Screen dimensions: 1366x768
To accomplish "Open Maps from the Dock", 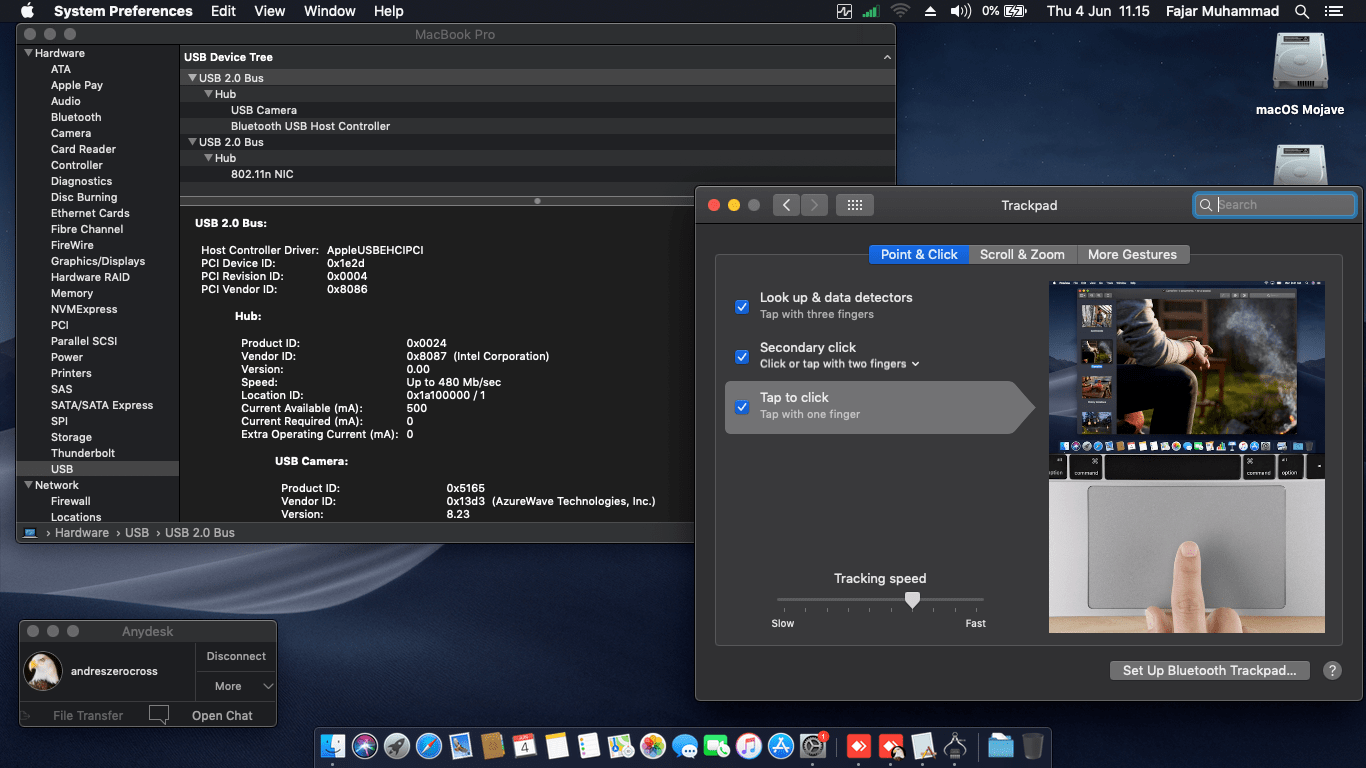I will (621, 746).
